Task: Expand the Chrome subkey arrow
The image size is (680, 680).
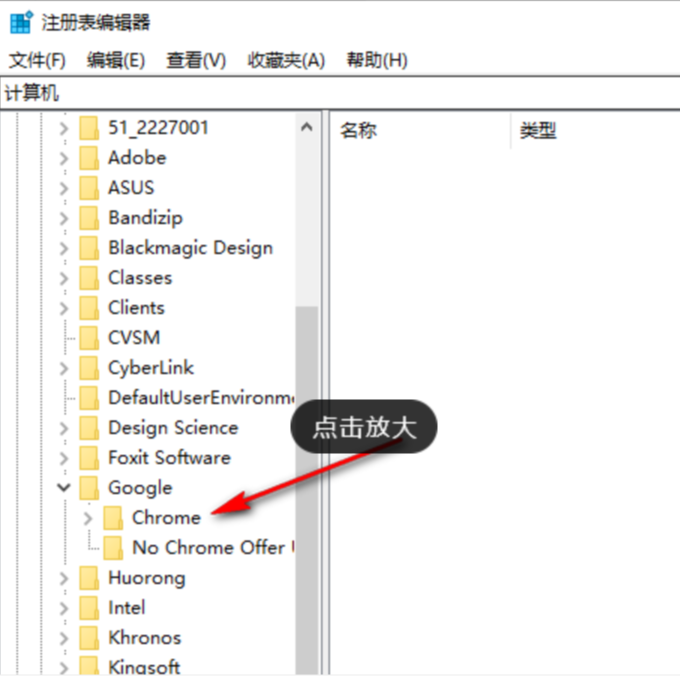Action: pos(88,518)
